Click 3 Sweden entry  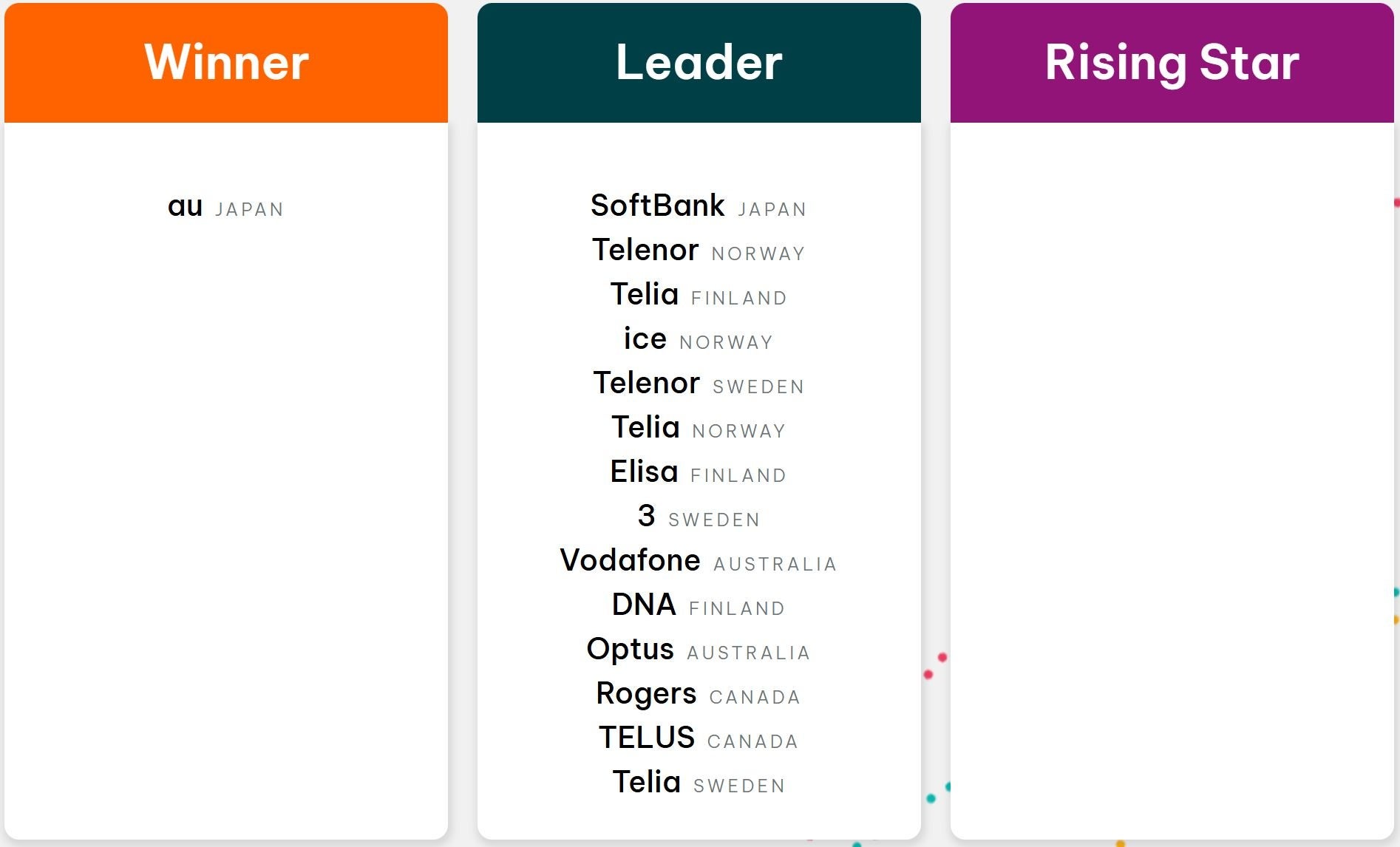[x=698, y=517]
